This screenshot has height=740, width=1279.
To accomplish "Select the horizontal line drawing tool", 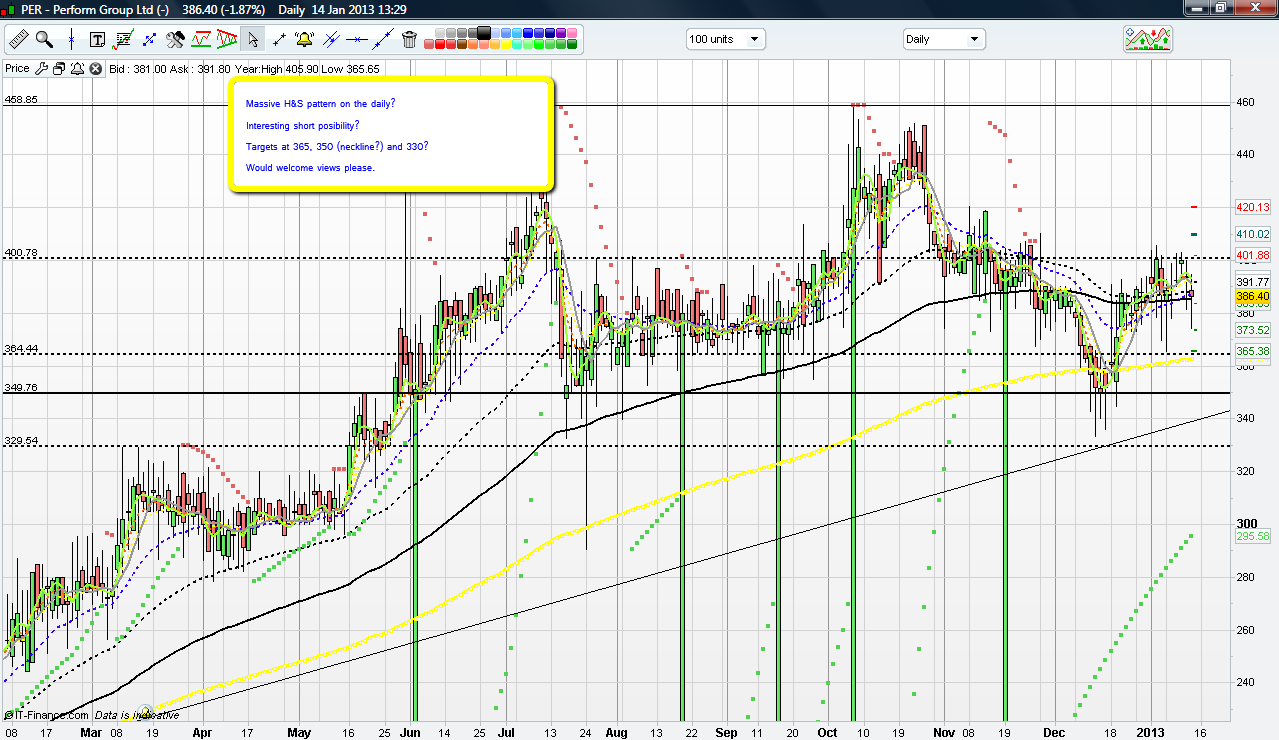I will 357,40.
